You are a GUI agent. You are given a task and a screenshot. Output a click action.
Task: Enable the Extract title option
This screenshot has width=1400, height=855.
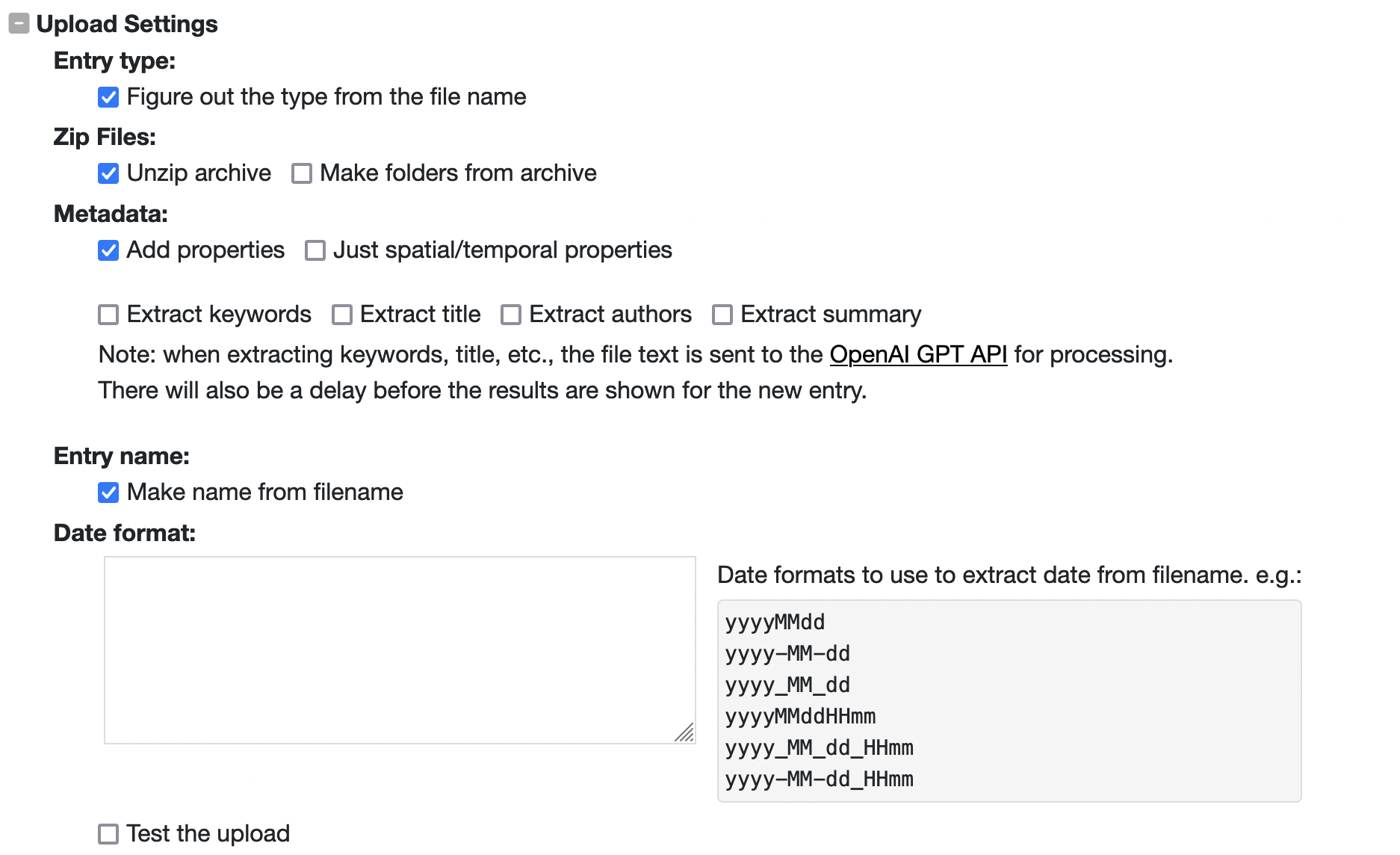[342, 315]
